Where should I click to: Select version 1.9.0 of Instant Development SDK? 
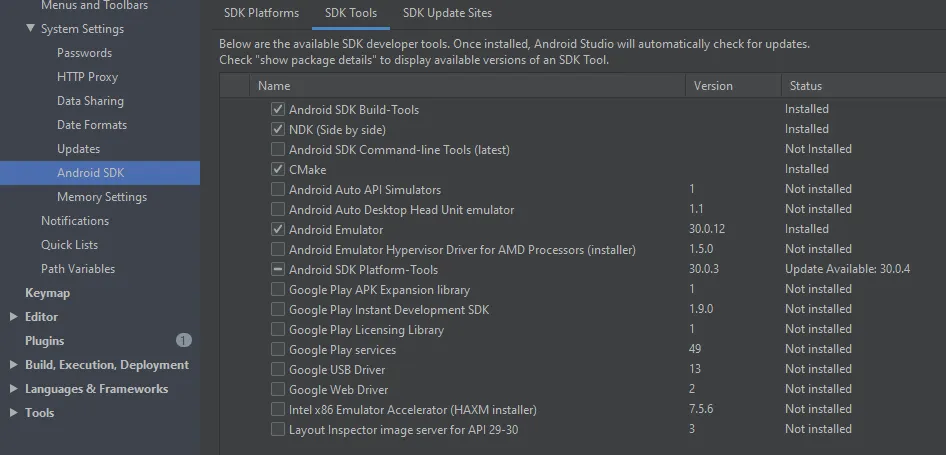coord(700,309)
